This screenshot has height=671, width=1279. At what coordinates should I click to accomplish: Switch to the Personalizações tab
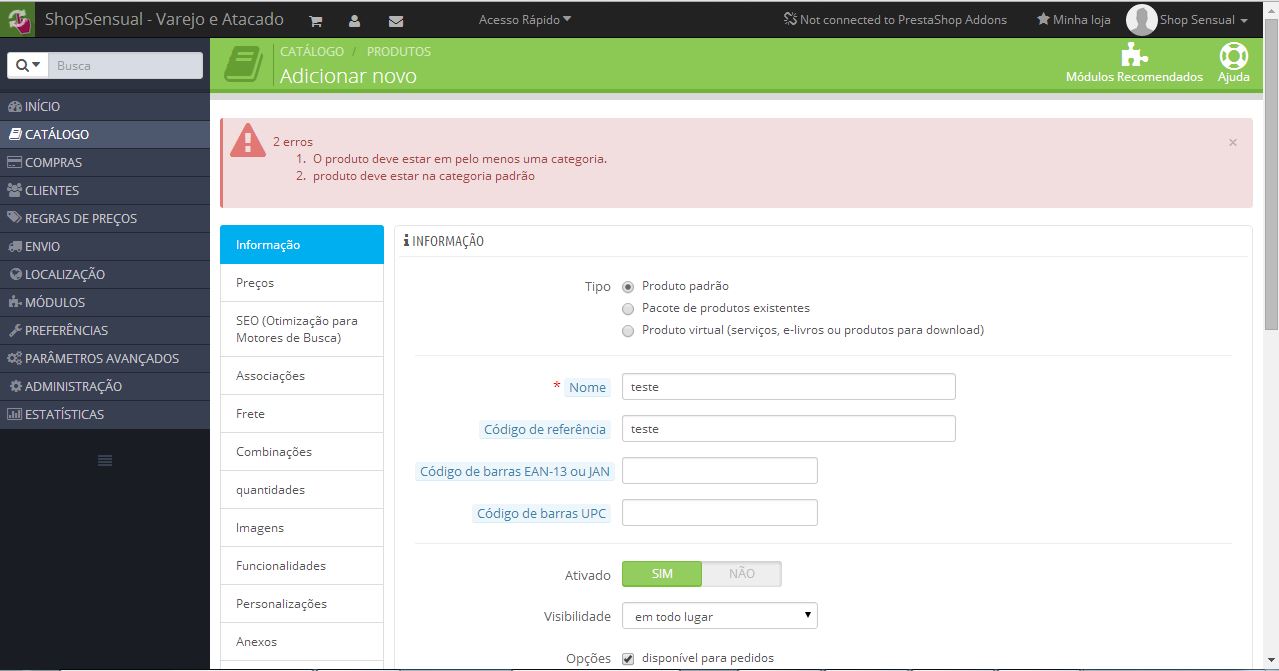click(x=302, y=604)
